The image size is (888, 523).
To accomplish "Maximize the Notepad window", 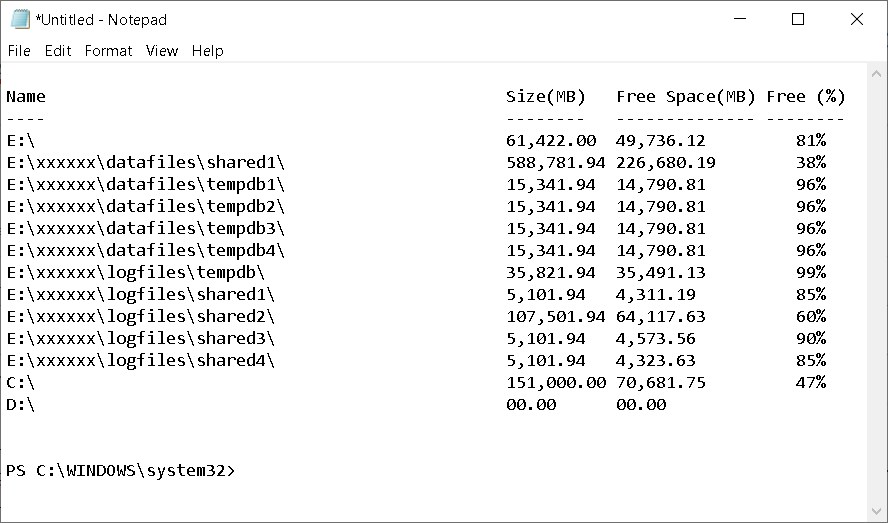I will pos(798,19).
